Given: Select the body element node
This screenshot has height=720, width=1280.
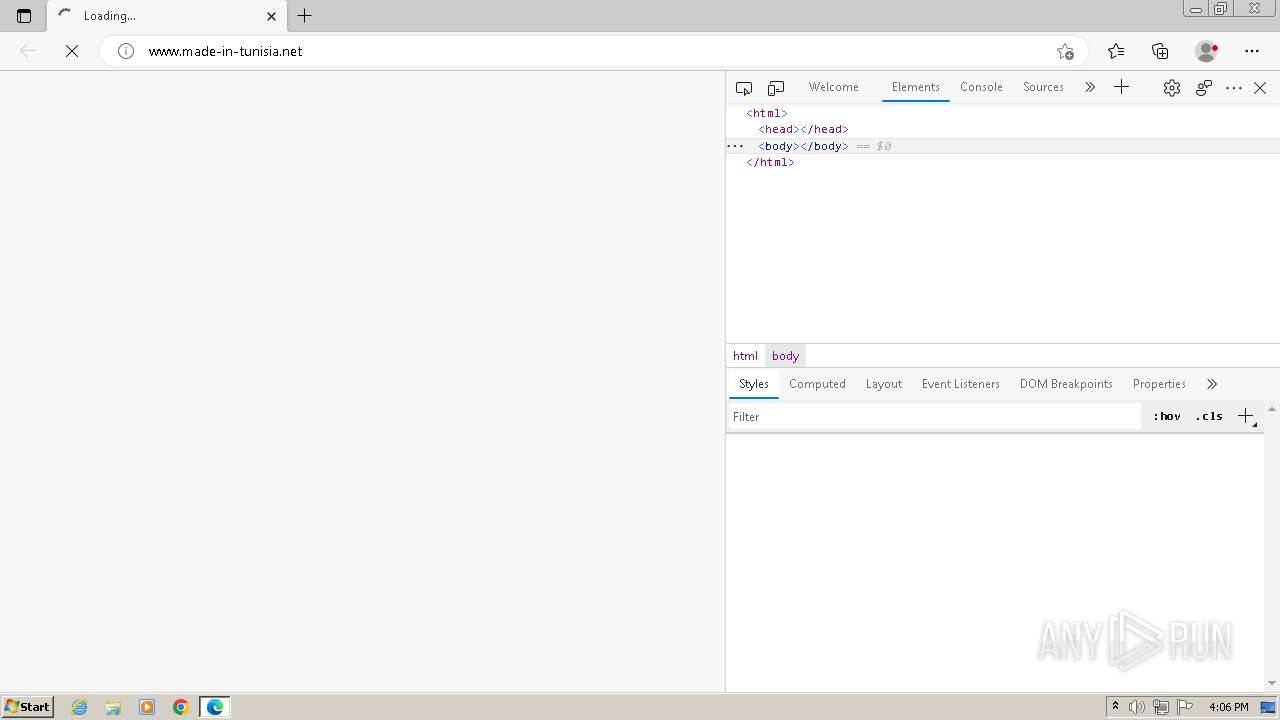Looking at the screenshot, I should [x=803, y=146].
